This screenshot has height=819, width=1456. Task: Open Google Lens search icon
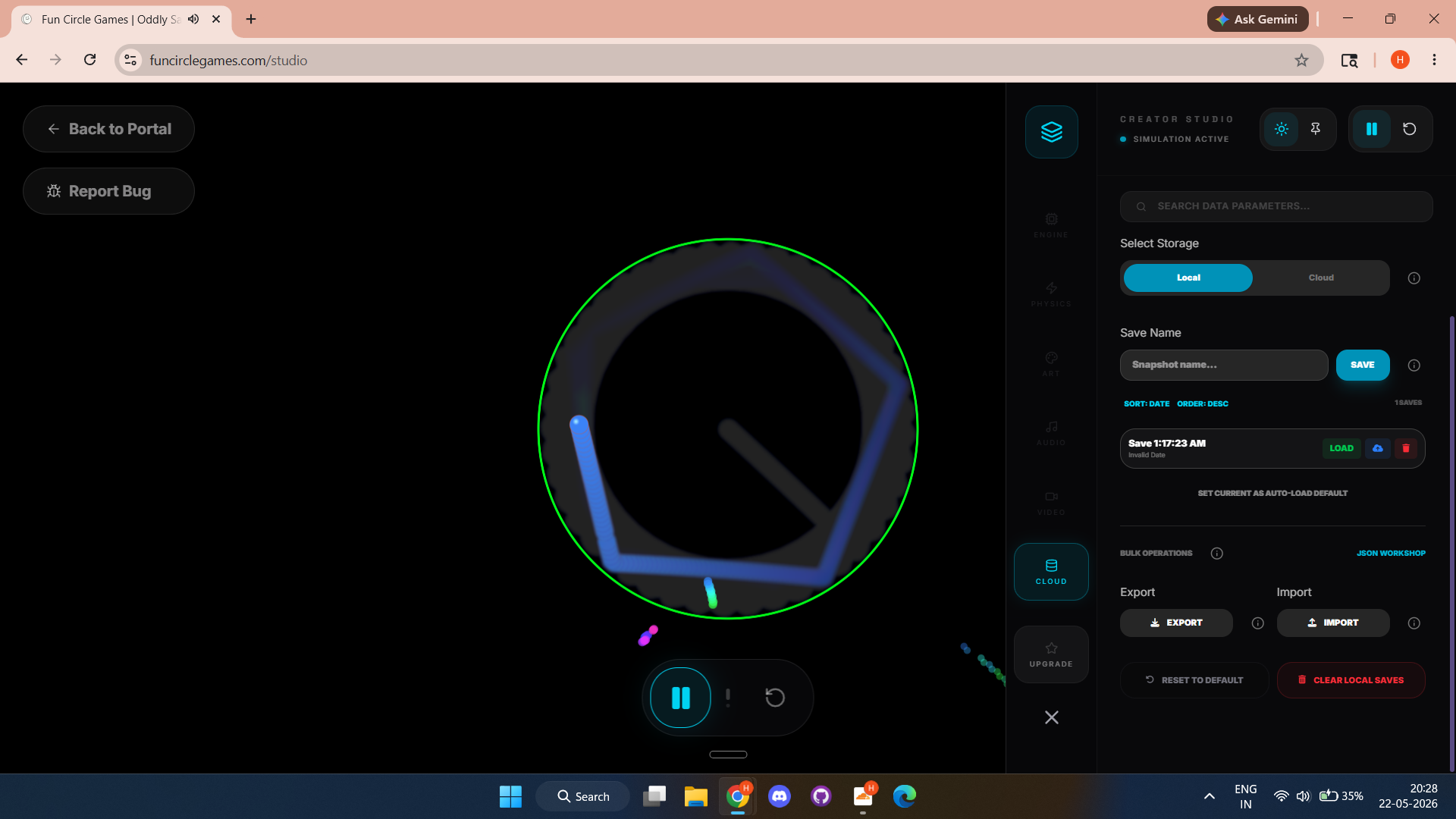click(1349, 60)
